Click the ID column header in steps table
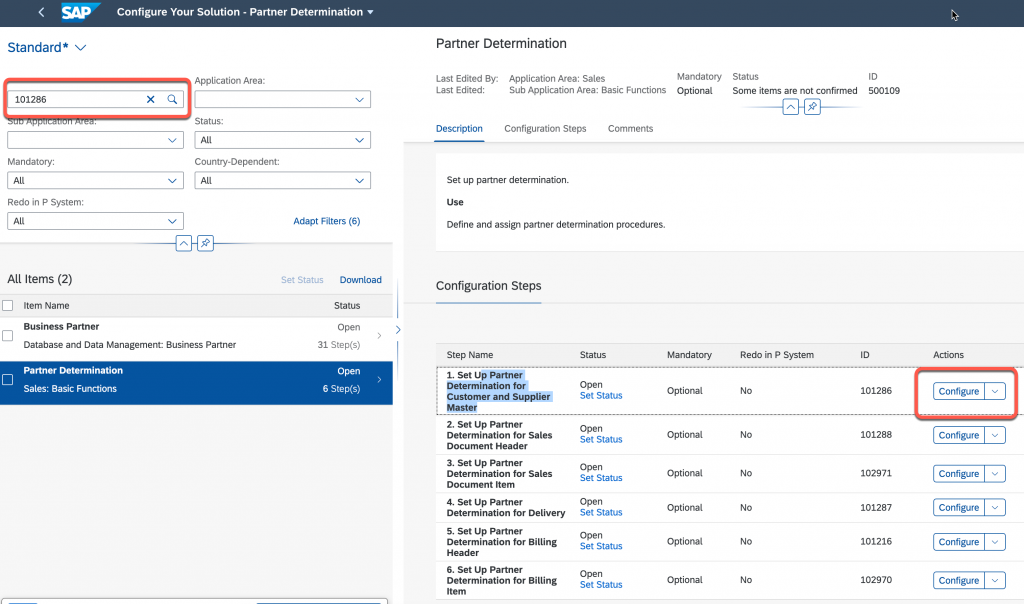The image size is (1024, 604). click(x=865, y=355)
